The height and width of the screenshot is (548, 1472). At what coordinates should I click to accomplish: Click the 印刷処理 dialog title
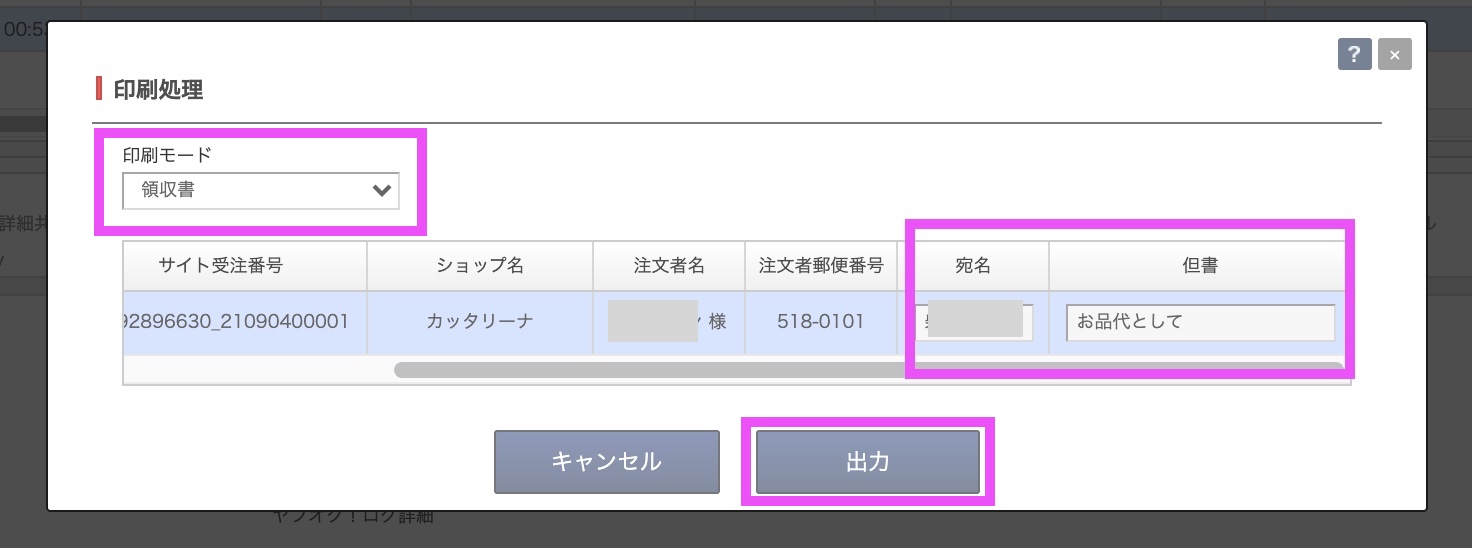pos(159,89)
